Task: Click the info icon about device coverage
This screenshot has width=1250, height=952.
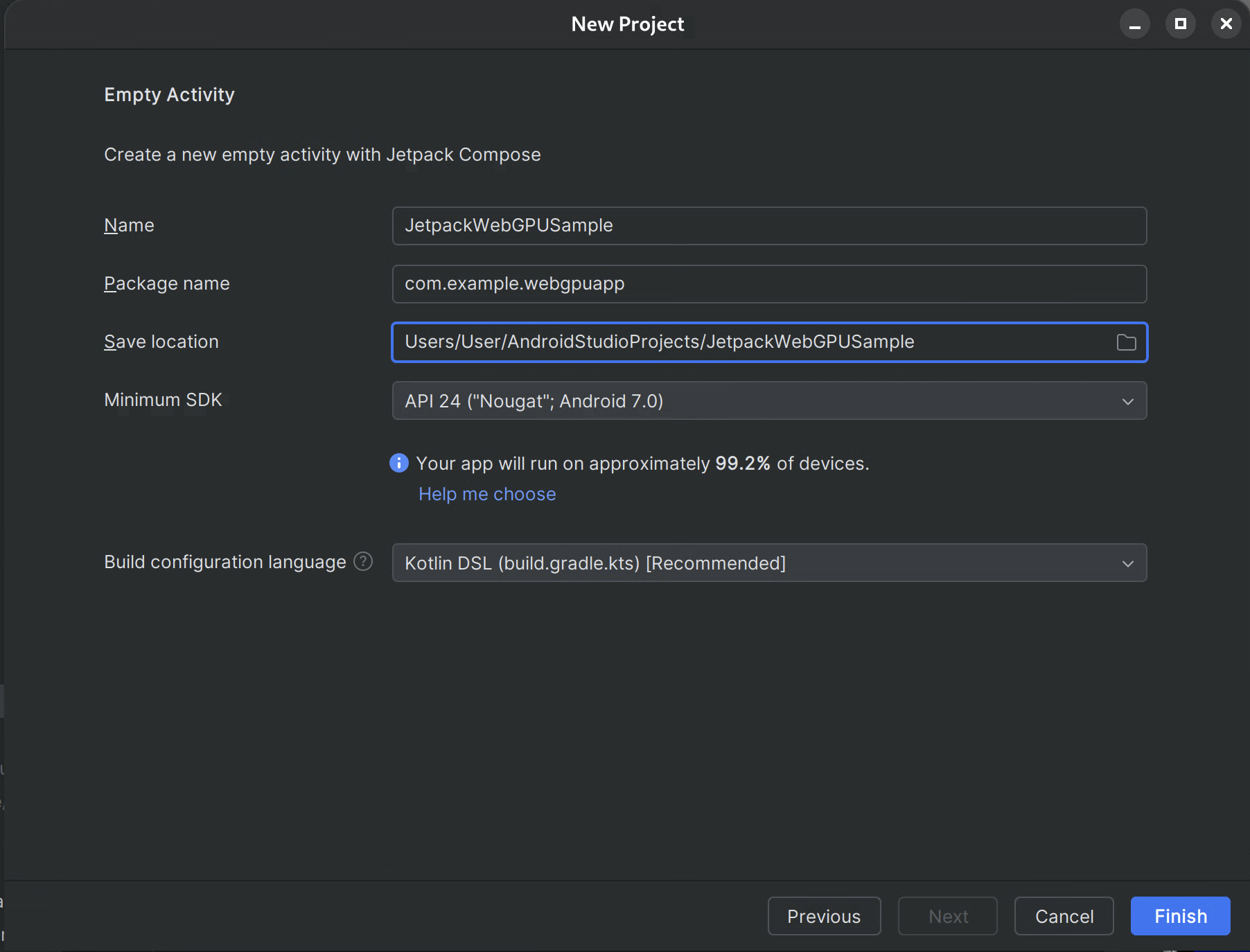Action: click(x=399, y=463)
